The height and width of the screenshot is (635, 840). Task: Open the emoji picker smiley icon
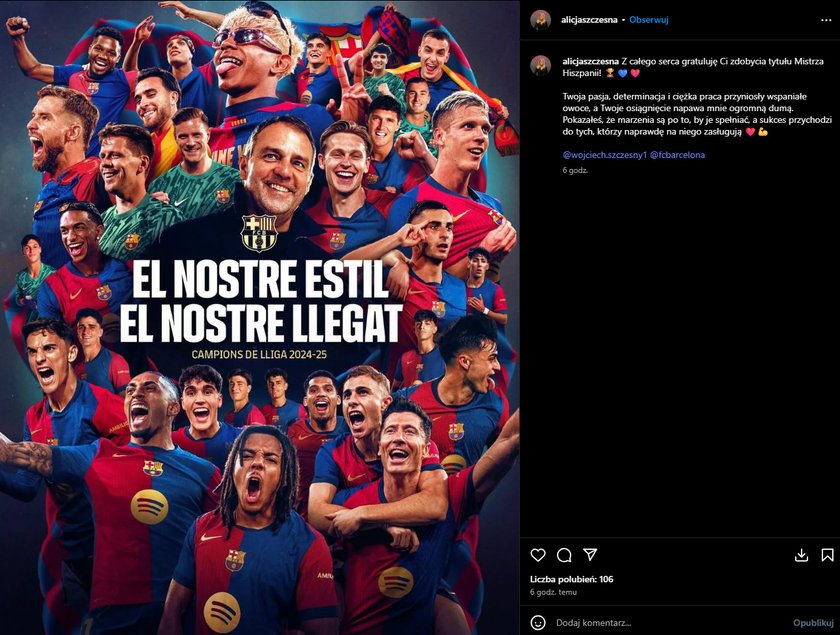(538, 623)
